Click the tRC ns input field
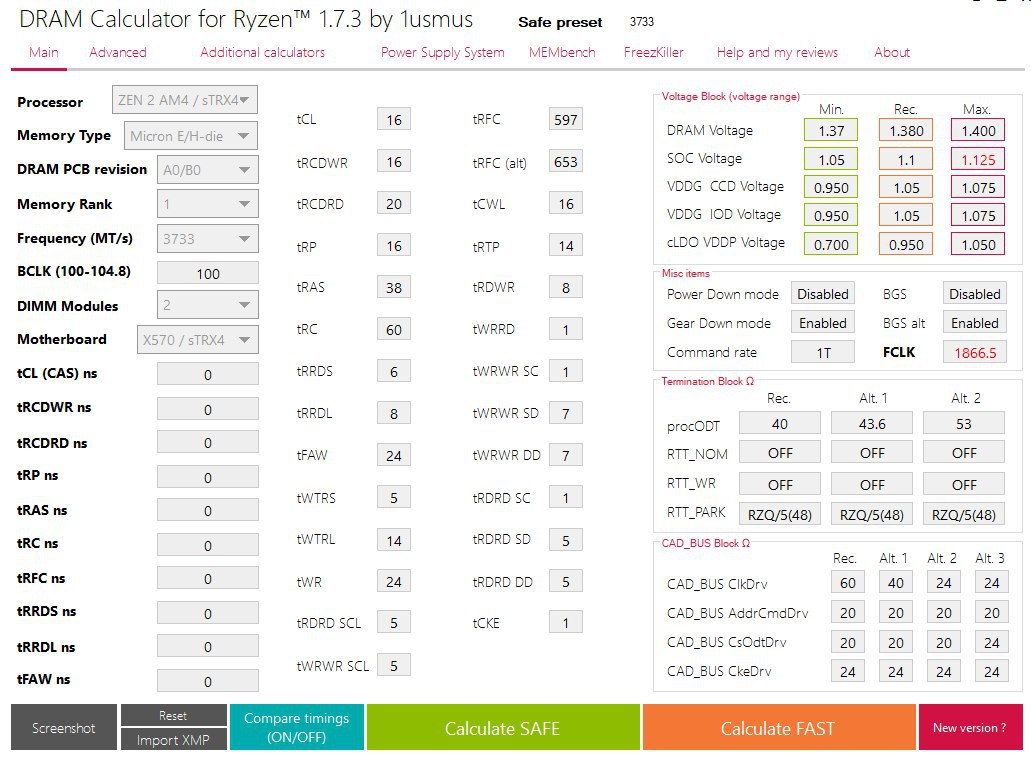Screen dimensions: 1031x760 pyautogui.click(x=207, y=545)
